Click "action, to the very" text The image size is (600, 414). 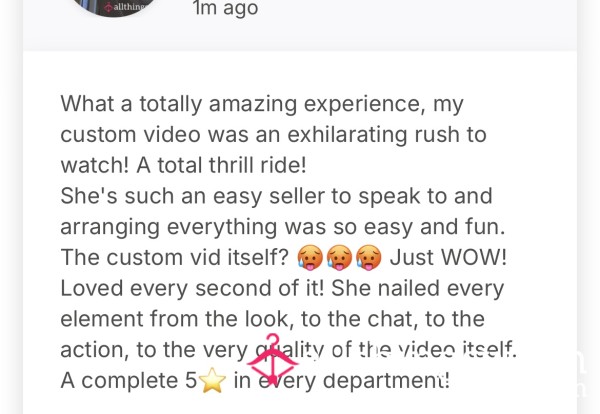155,350
